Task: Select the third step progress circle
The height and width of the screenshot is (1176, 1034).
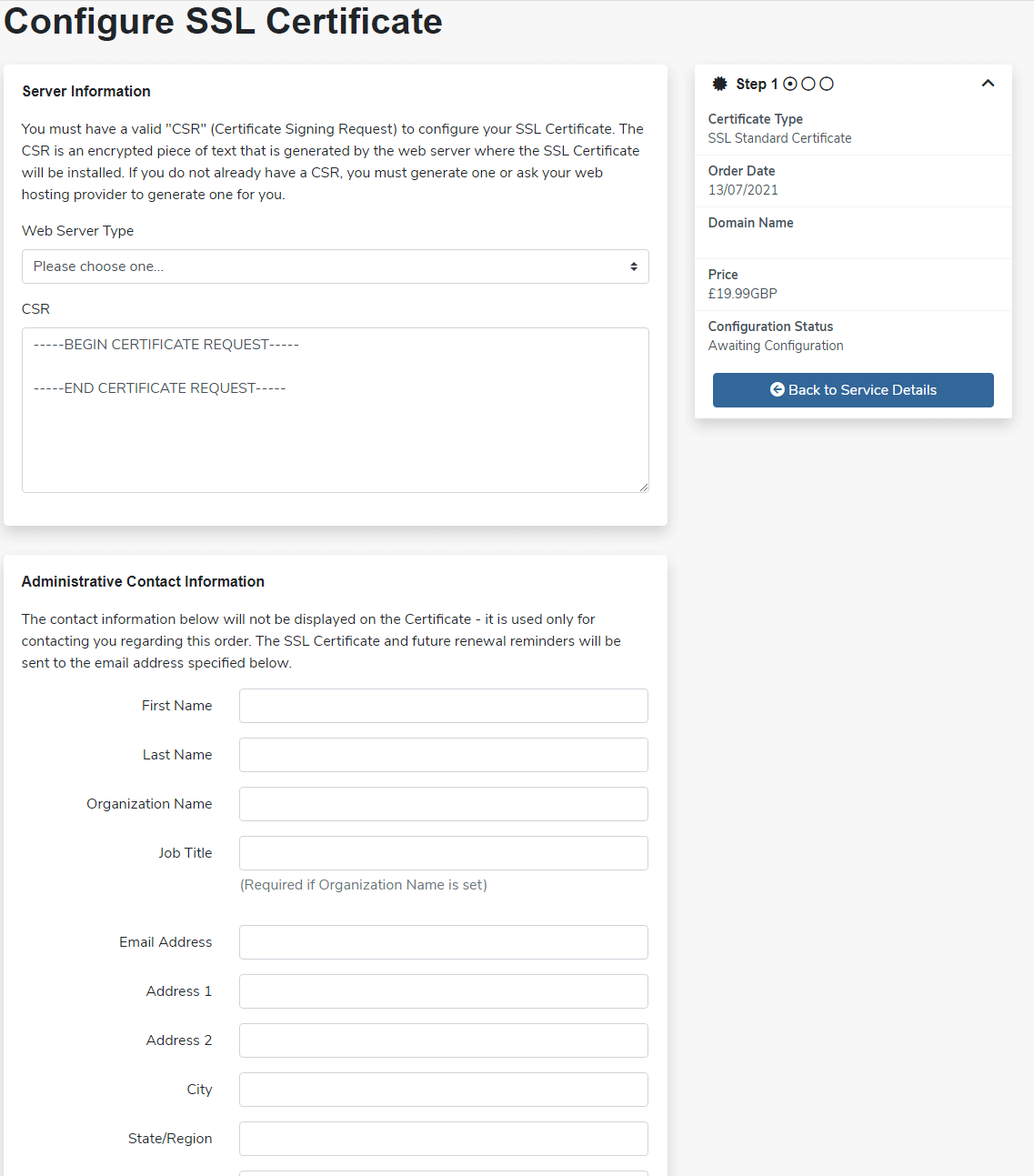Action: click(x=827, y=83)
